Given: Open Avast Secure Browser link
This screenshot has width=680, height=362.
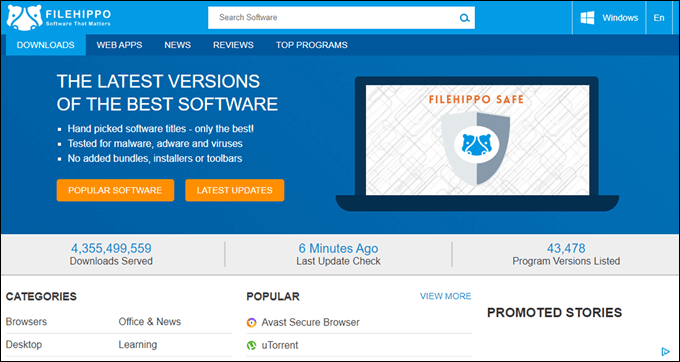Looking at the screenshot, I should 311,322.
